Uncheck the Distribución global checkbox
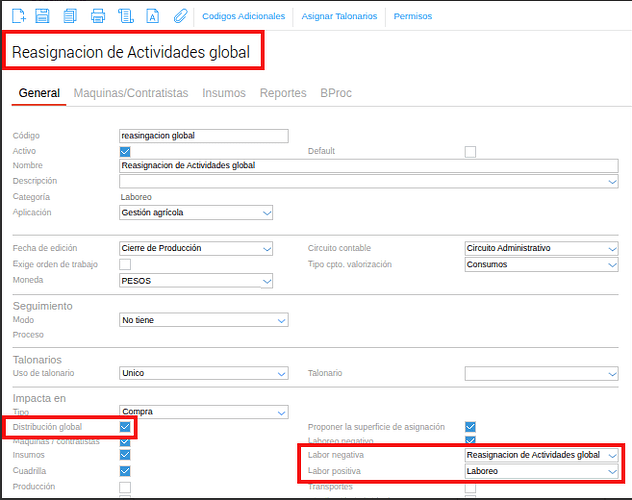The width and height of the screenshot is (632, 500). [125, 427]
